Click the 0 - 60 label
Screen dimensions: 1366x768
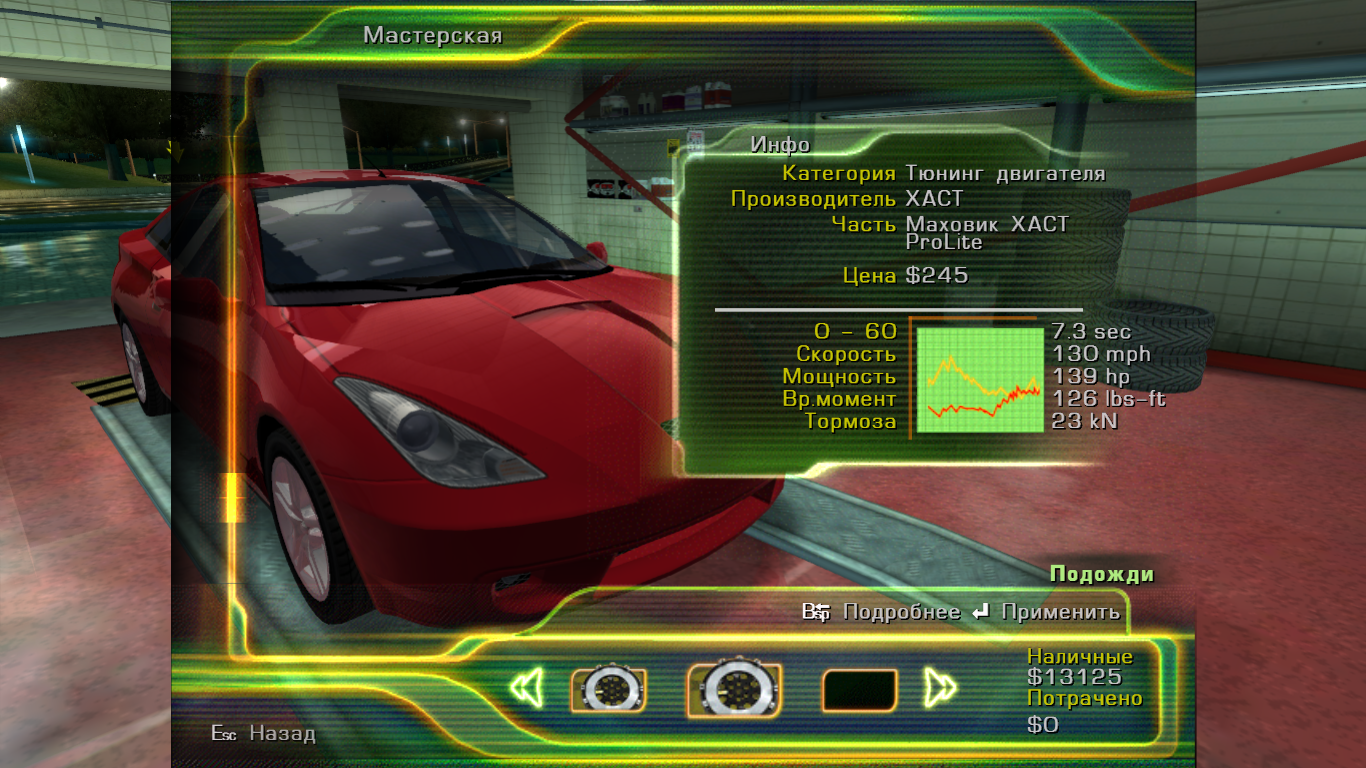click(x=855, y=331)
